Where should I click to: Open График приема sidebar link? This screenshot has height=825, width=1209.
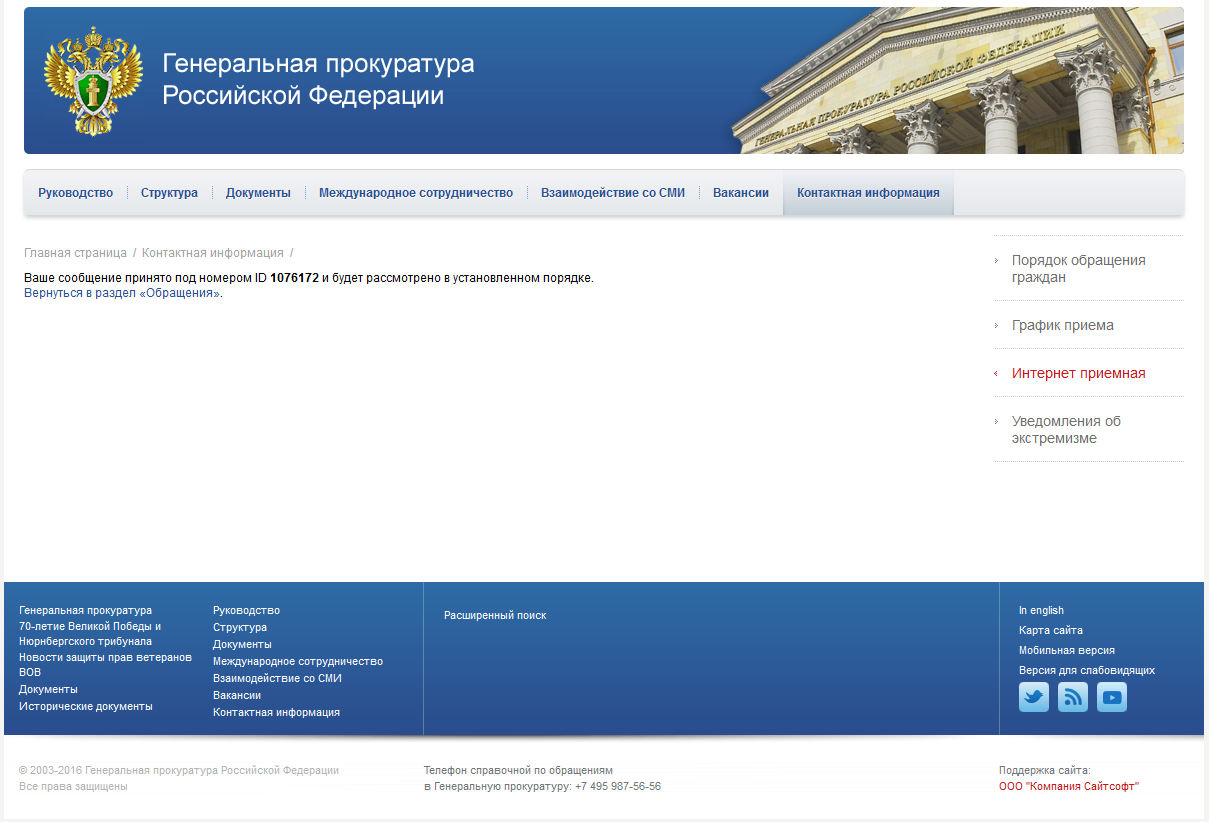tap(1062, 325)
